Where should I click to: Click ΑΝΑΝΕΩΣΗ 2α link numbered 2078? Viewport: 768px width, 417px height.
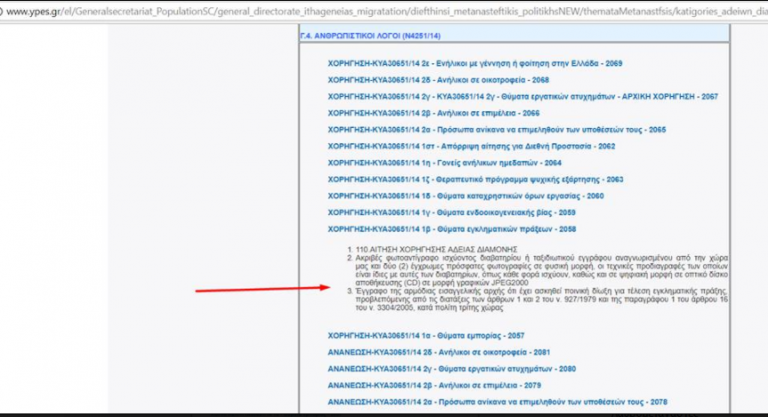pos(496,402)
